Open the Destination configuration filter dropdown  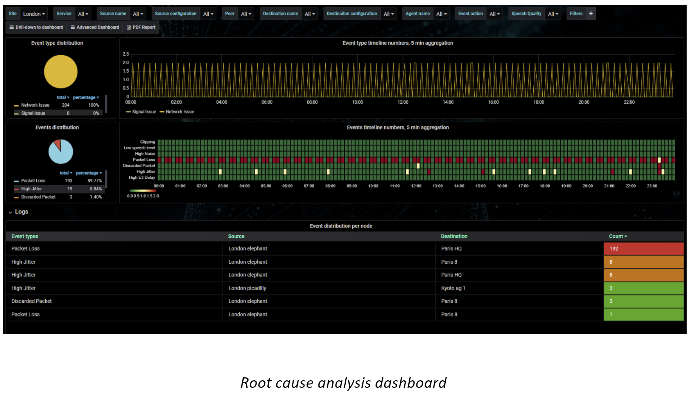click(389, 14)
